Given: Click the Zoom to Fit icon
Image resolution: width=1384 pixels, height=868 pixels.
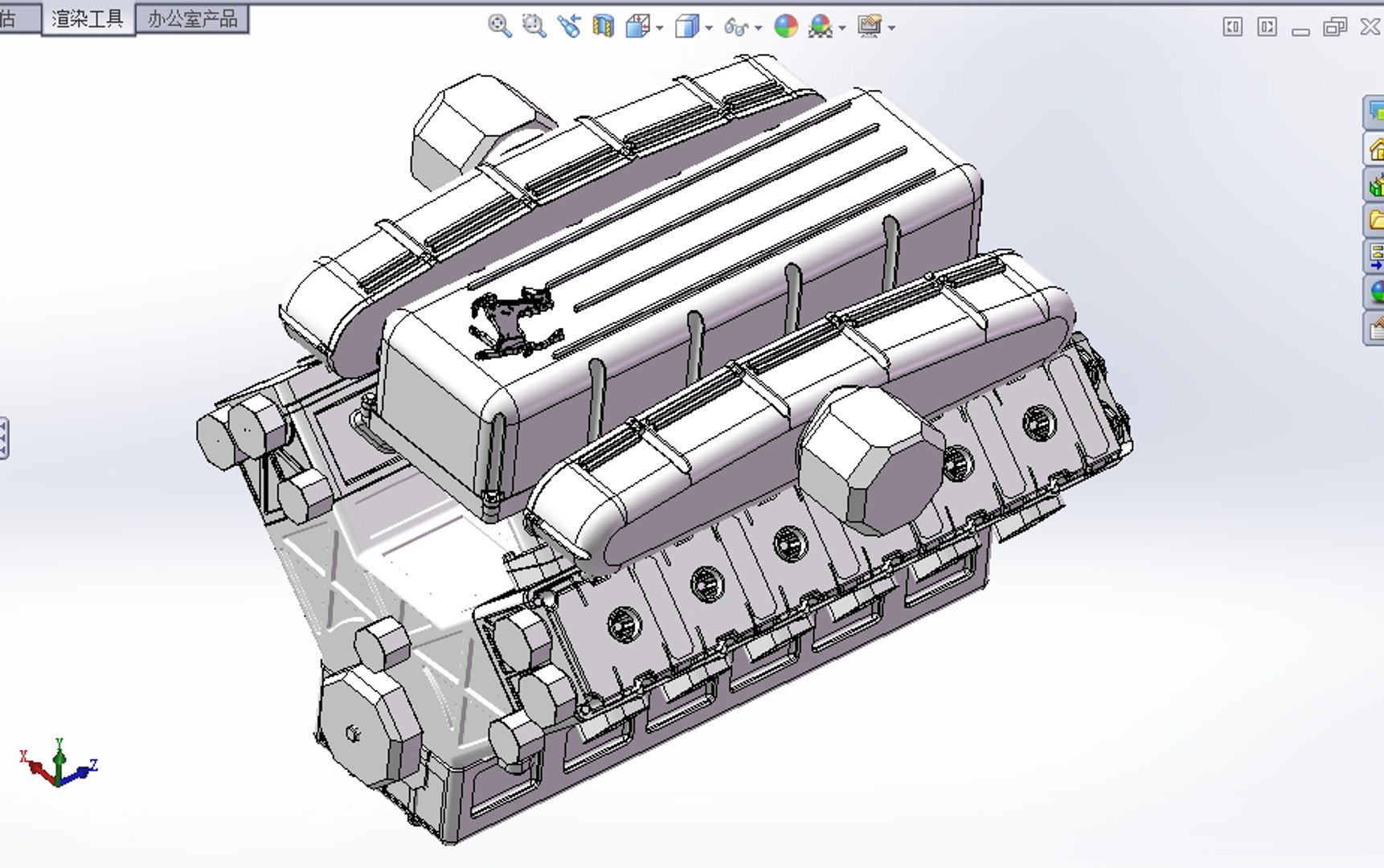Looking at the screenshot, I should tap(499, 27).
